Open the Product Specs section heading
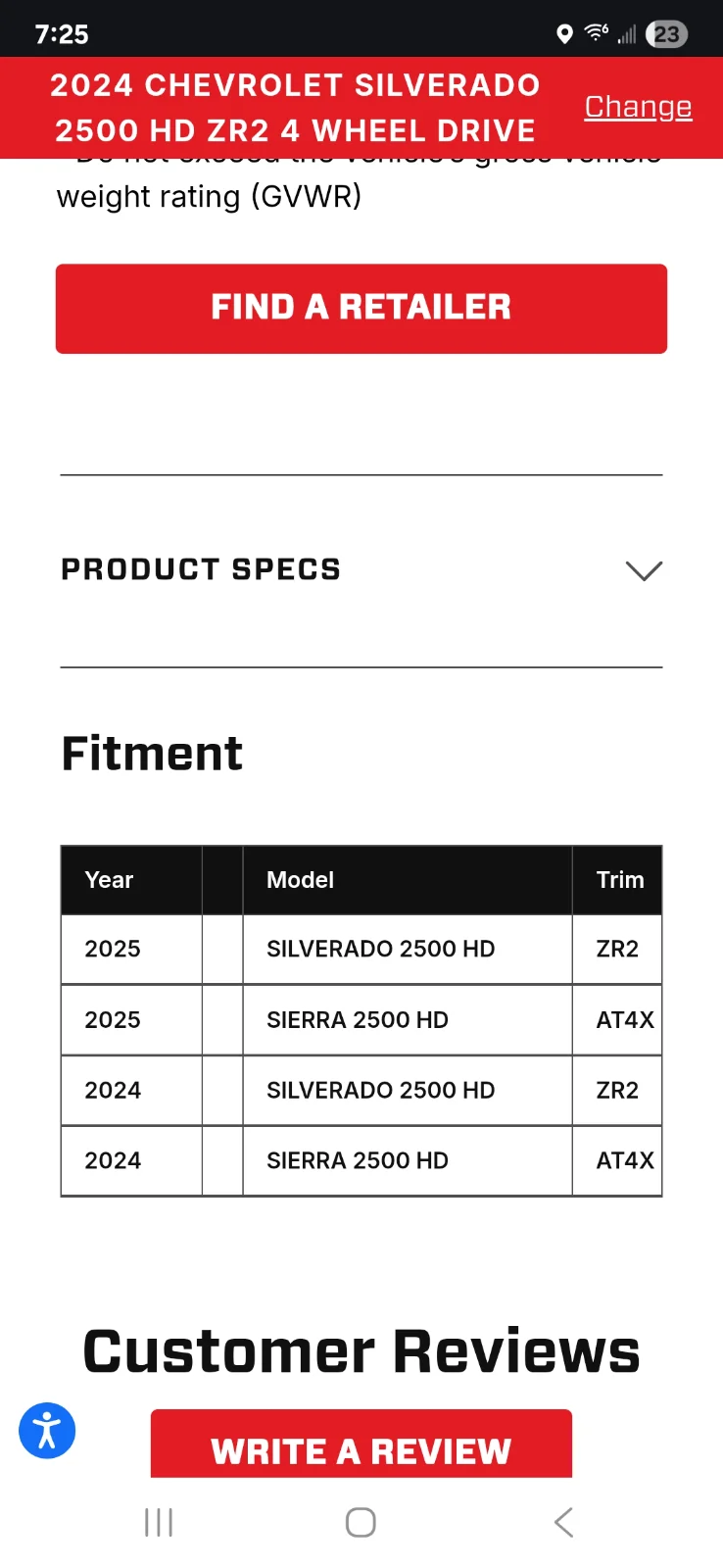 (201, 569)
